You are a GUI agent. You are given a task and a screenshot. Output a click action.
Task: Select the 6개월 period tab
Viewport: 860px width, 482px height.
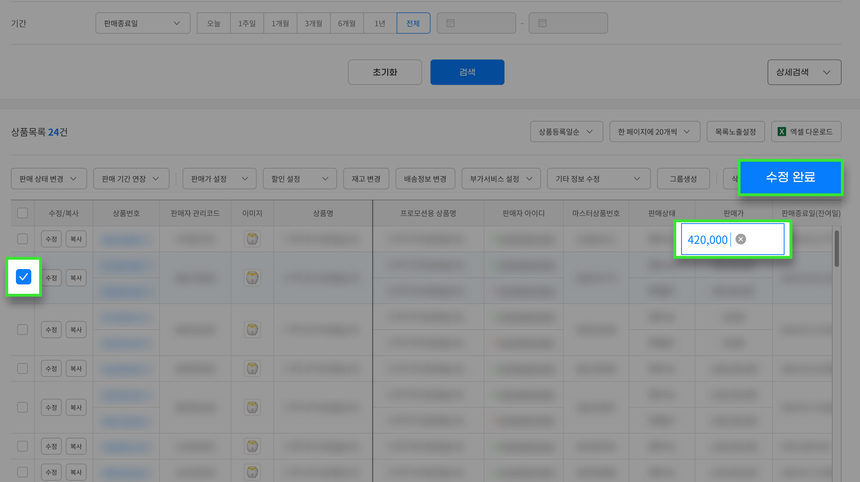coord(347,23)
